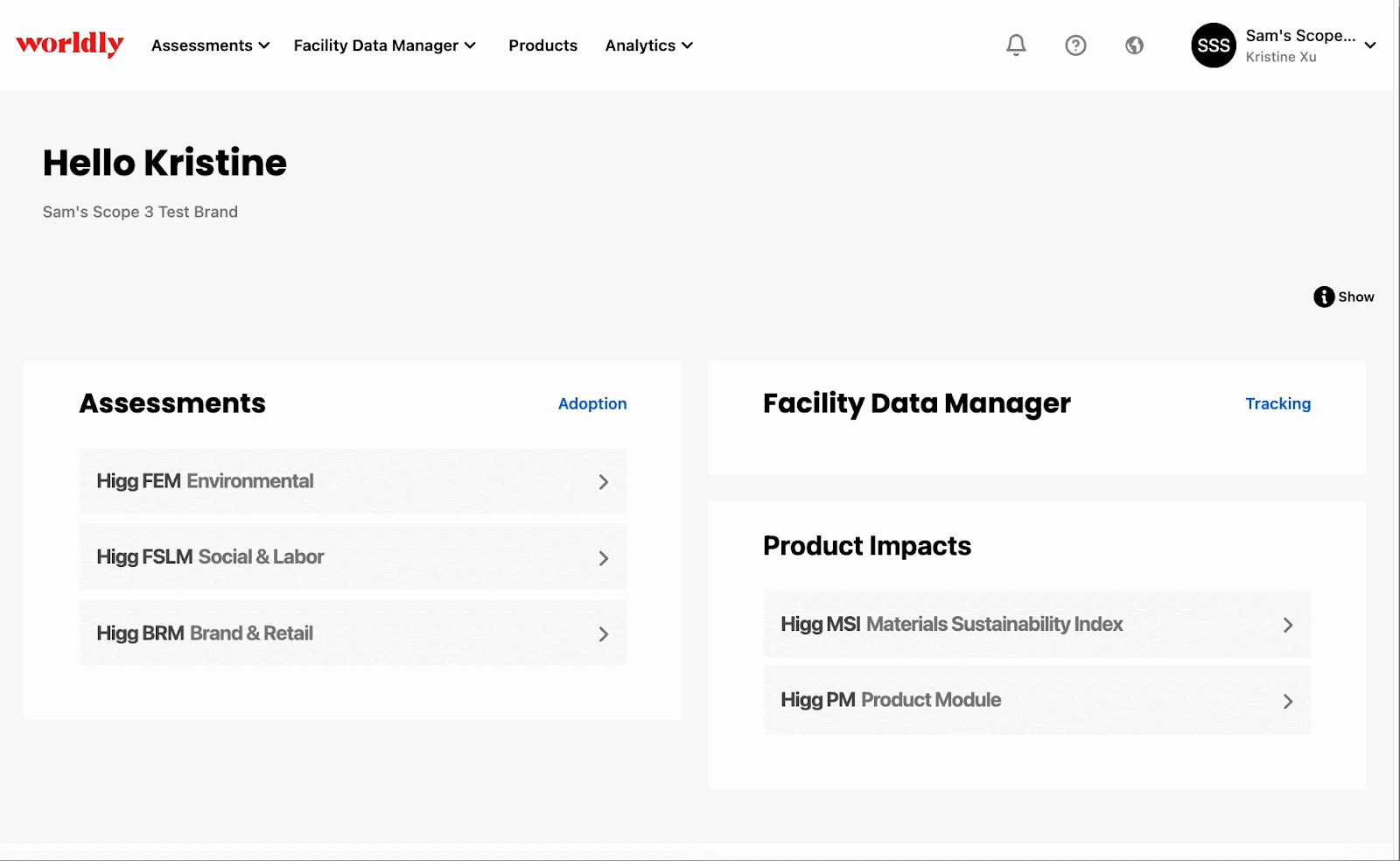The width and height of the screenshot is (1400, 861).
Task: Open Higg BRM Brand & Retail
Action: pos(353,633)
